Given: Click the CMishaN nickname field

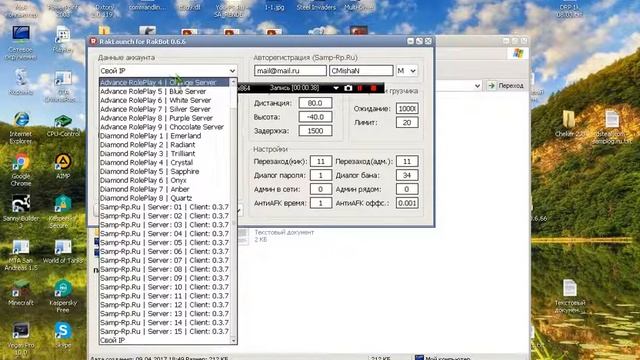Looking at the screenshot, I should pyautogui.click(x=361, y=71).
